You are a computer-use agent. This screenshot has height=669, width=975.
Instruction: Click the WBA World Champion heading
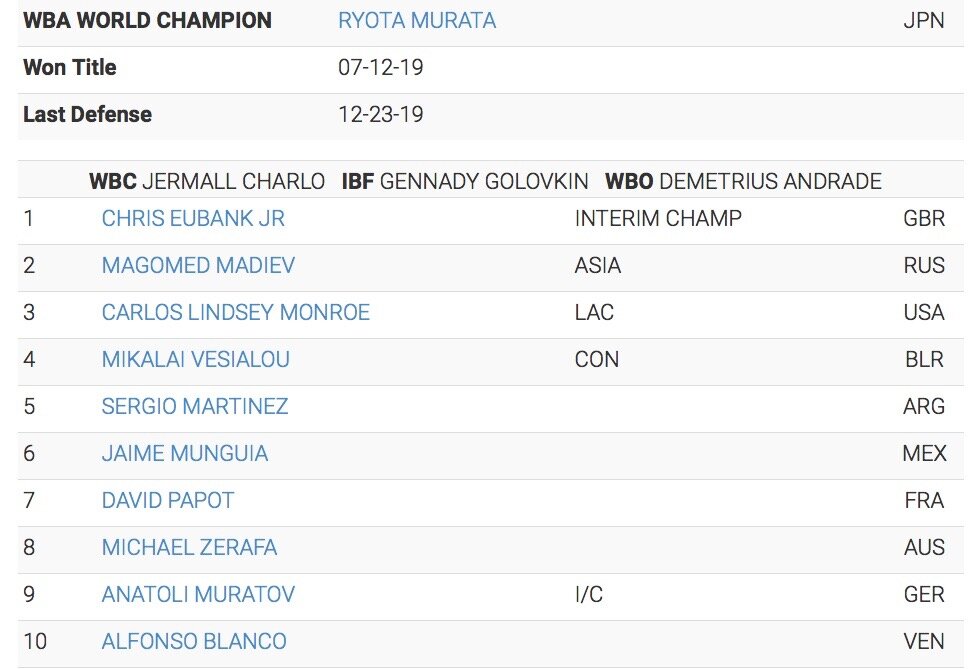pos(147,20)
